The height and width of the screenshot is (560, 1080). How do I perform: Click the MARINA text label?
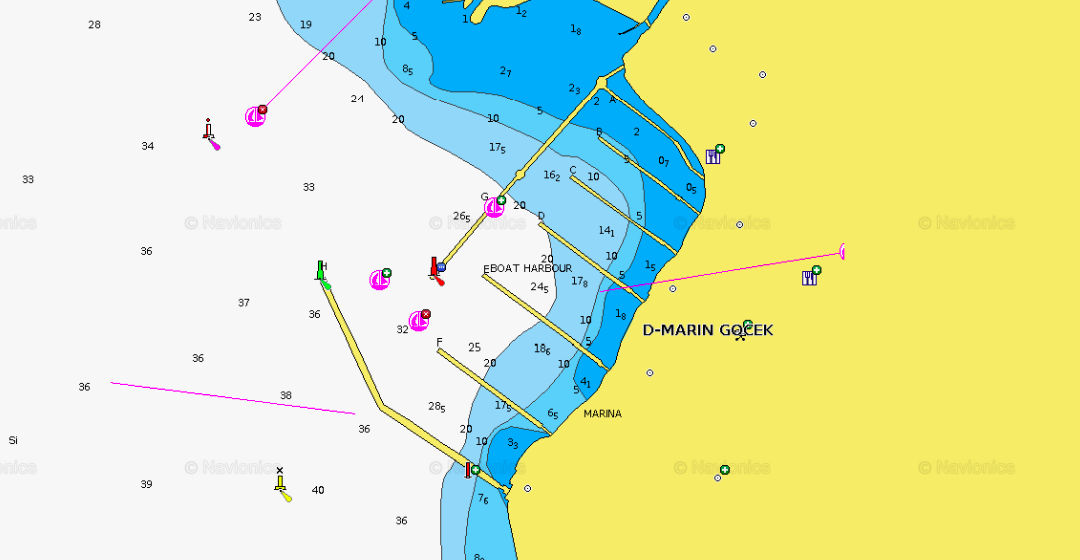tap(602, 414)
